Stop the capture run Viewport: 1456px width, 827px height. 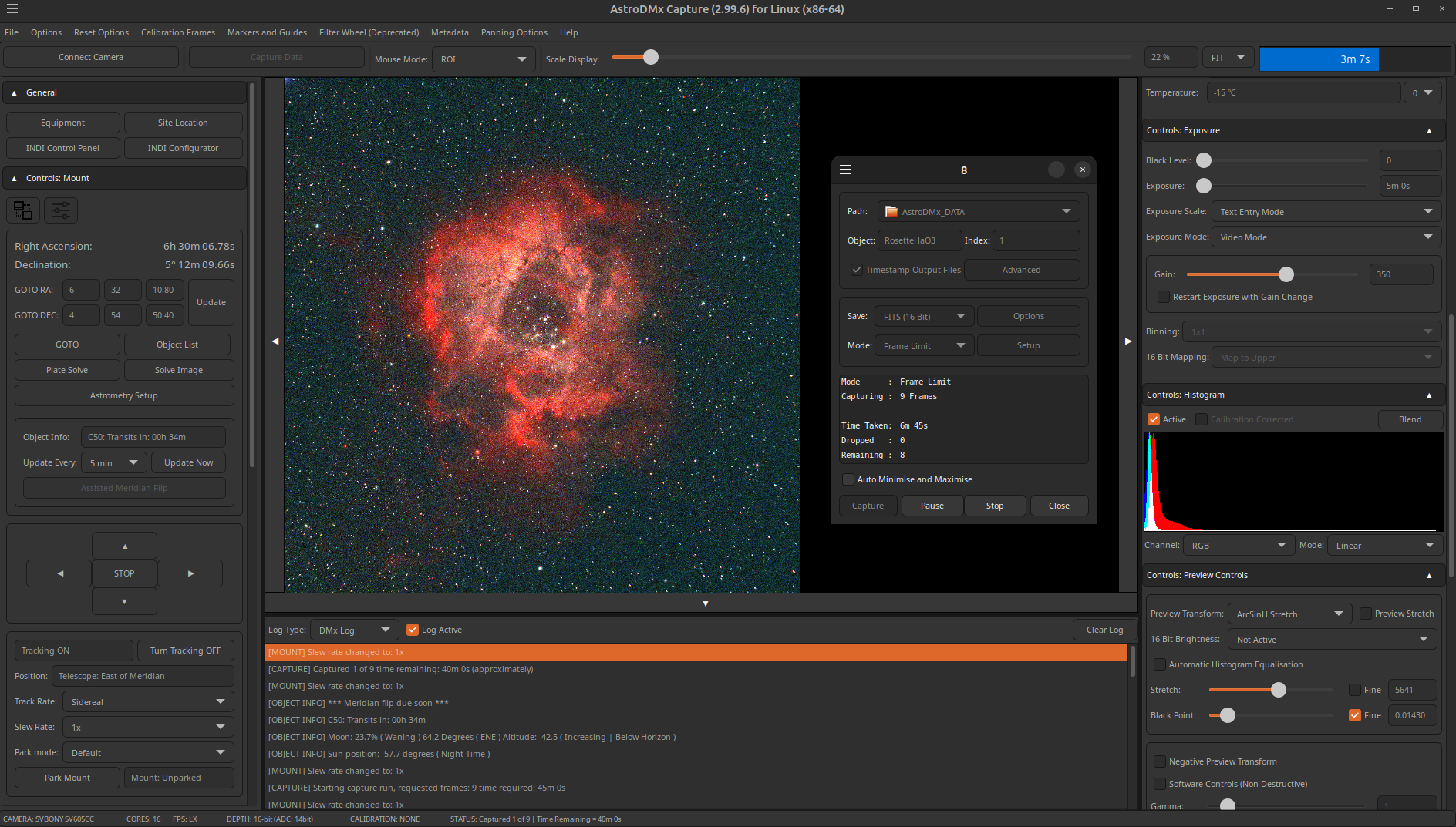(x=995, y=506)
